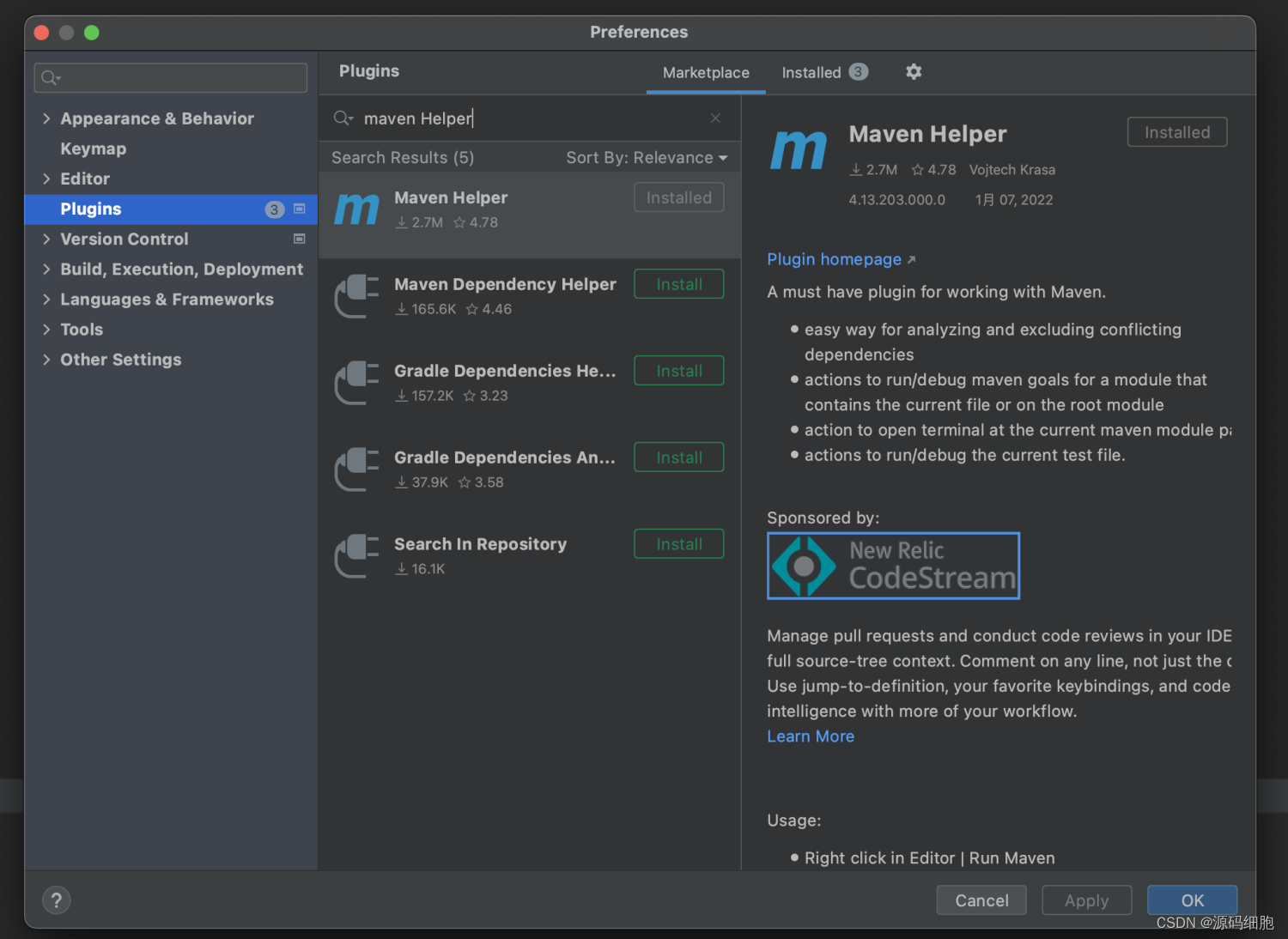Image resolution: width=1288 pixels, height=939 pixels.
Task: Install Maven Dependency Helper plugin
Action: [678, 284]
